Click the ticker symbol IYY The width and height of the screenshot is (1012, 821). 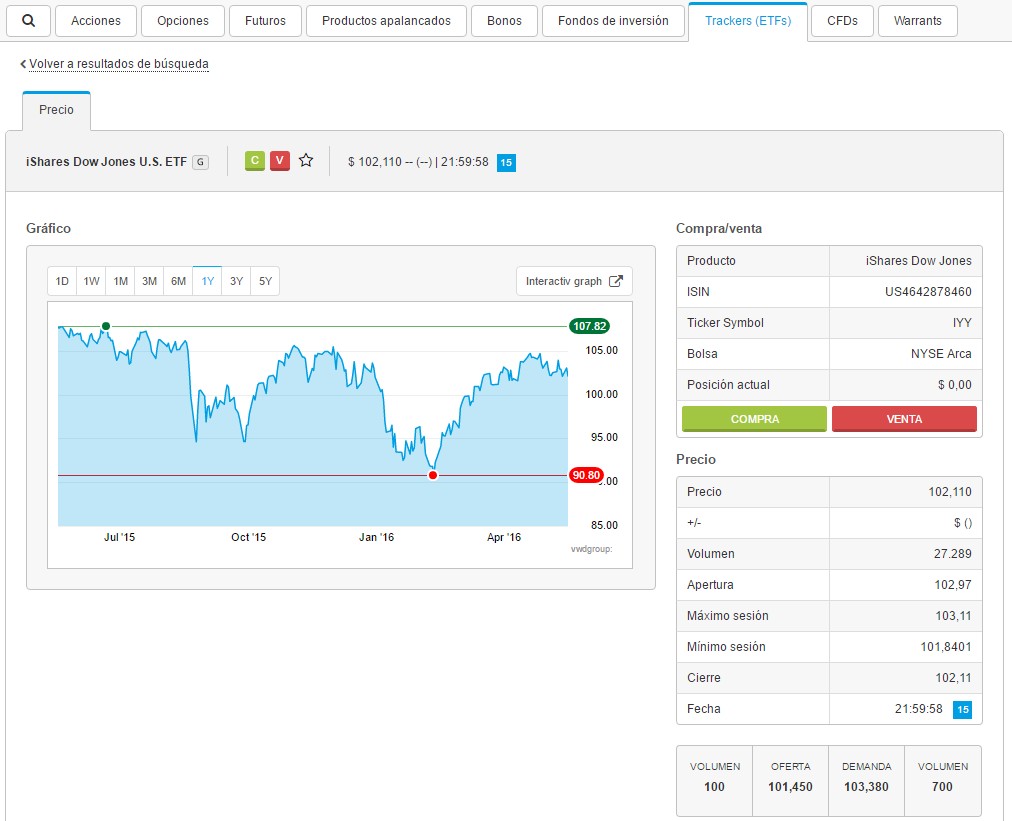click(x=962, y=323)
